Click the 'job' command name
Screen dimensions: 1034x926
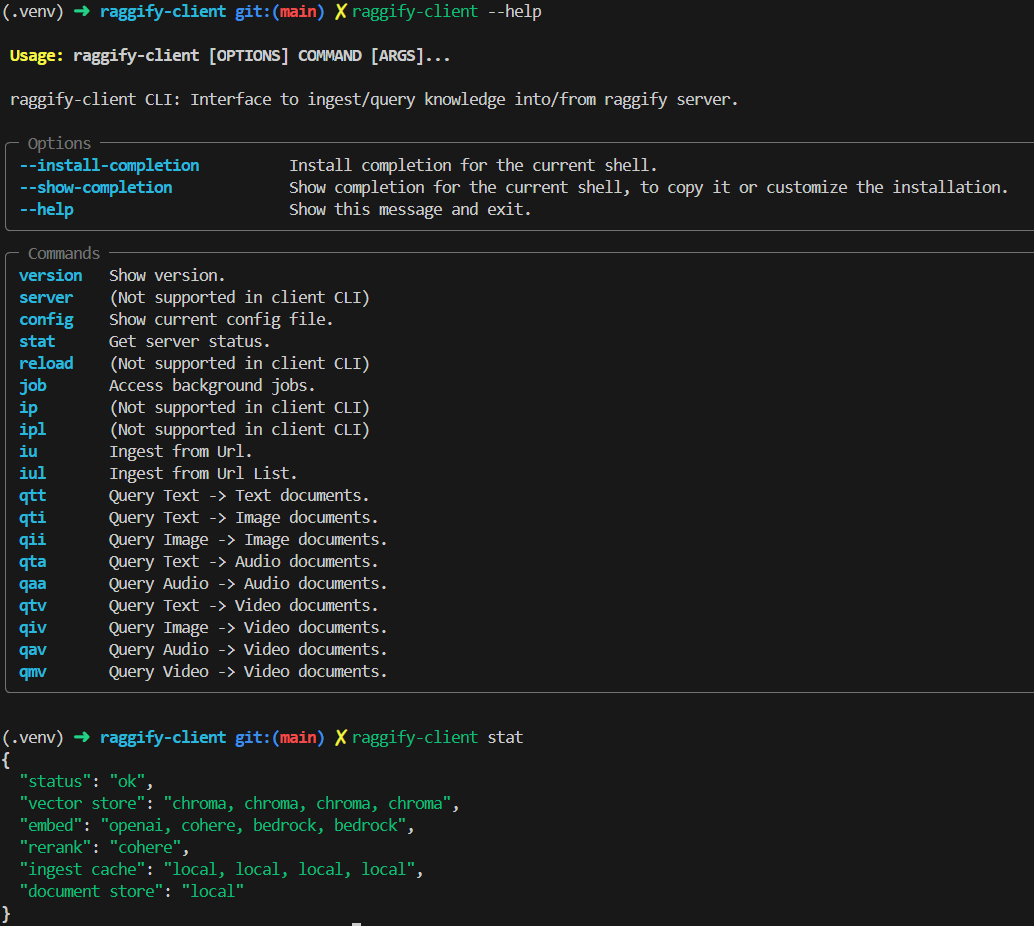point(33,386)
